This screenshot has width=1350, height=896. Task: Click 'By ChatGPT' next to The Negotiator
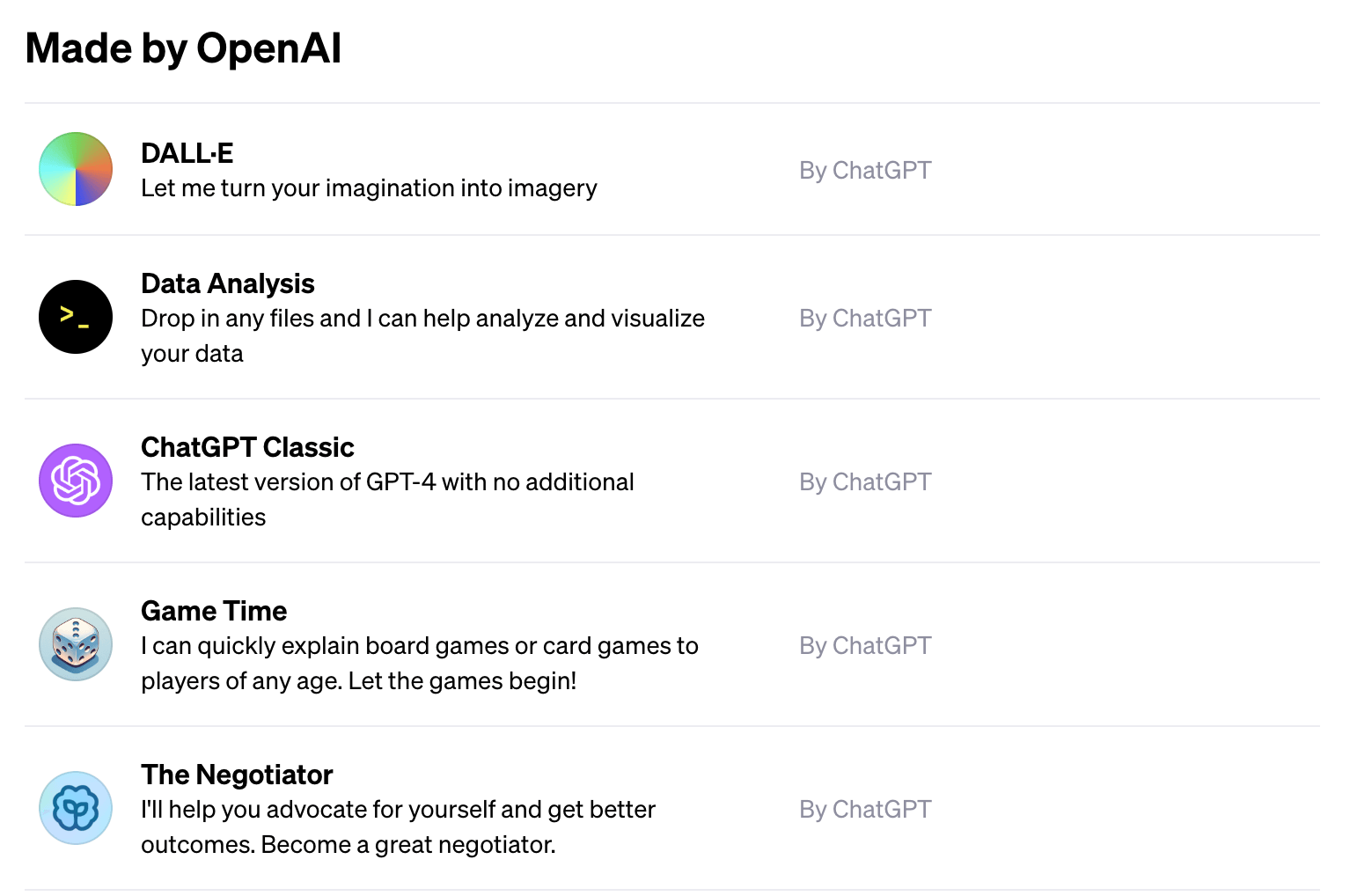tap(865, 809)
